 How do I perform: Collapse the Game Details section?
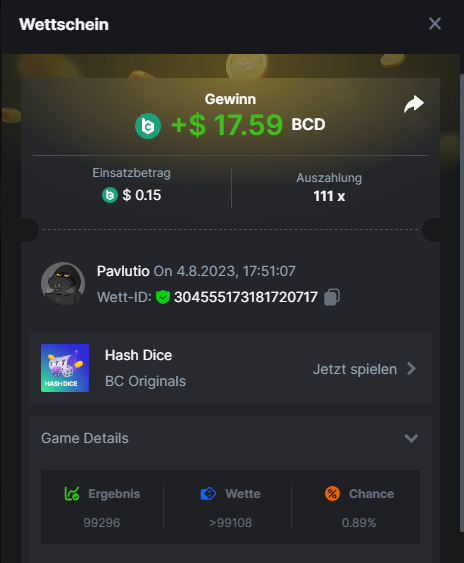click(411, 438)
